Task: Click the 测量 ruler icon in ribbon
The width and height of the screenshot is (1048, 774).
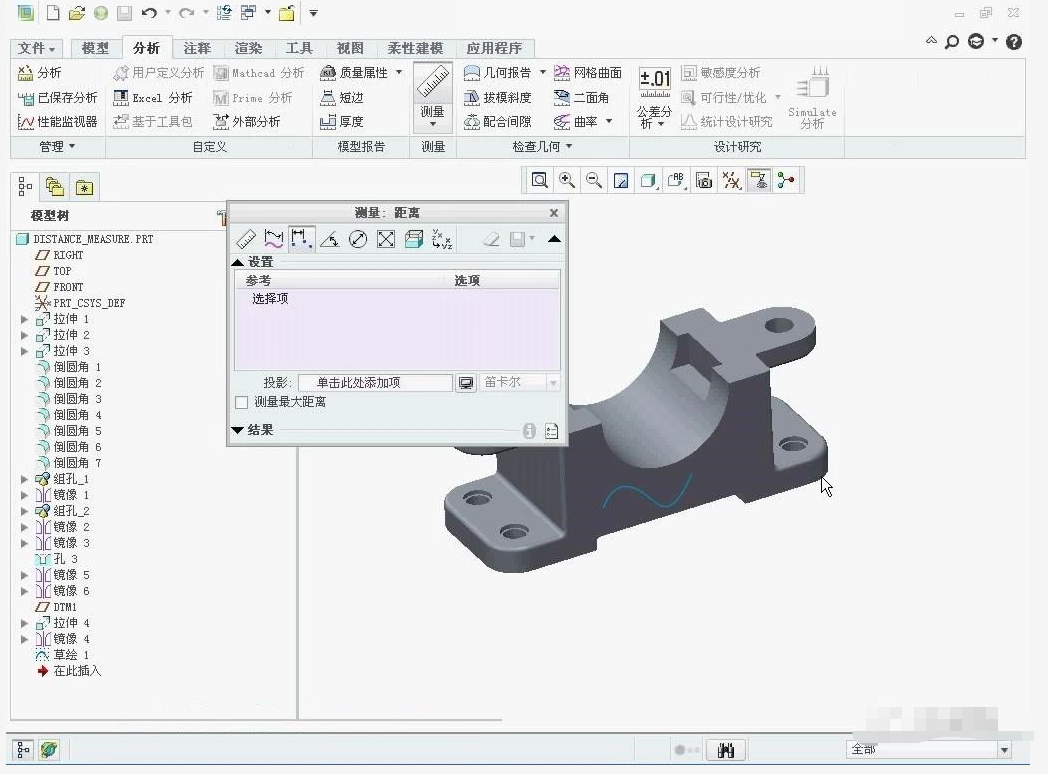Action: pyautogui.click(x=432, y=84)
